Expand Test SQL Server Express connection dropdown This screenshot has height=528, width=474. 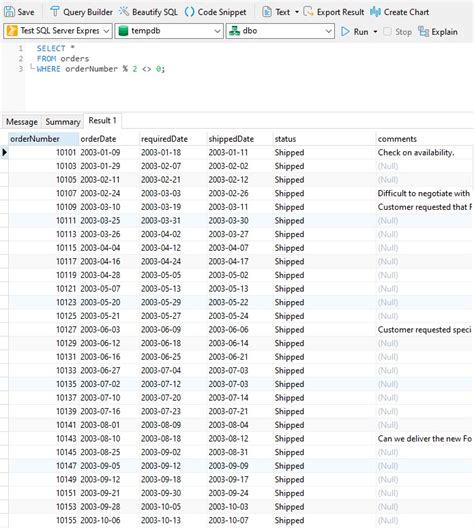(x=106, y=31)
